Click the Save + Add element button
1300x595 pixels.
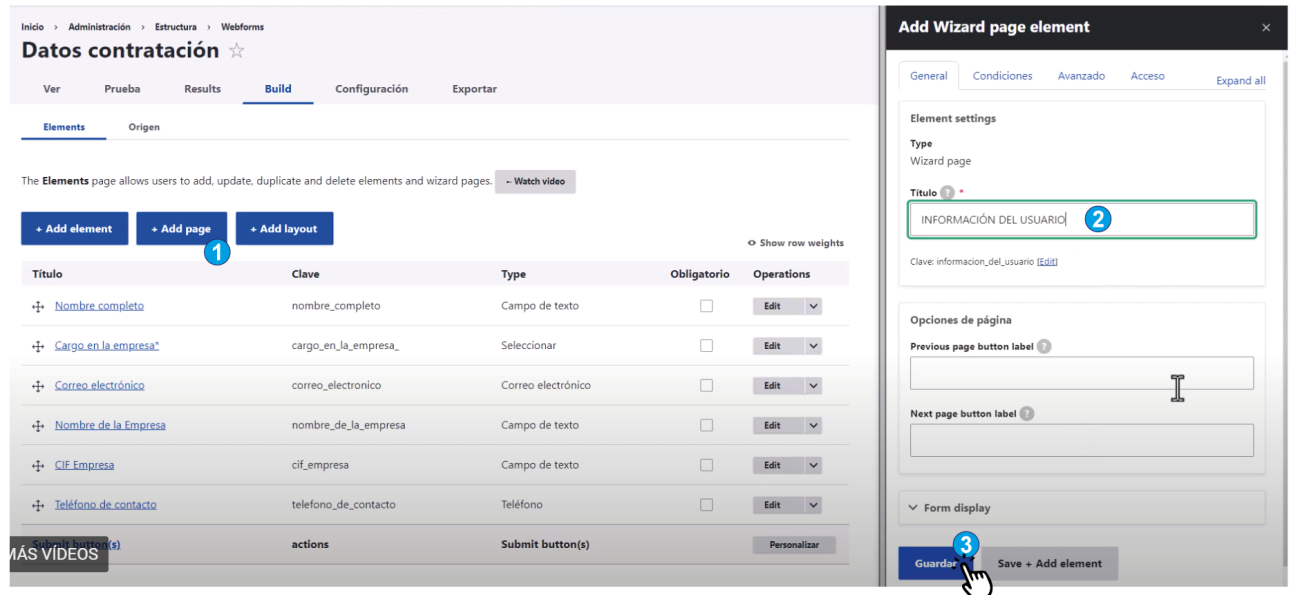1049,563
